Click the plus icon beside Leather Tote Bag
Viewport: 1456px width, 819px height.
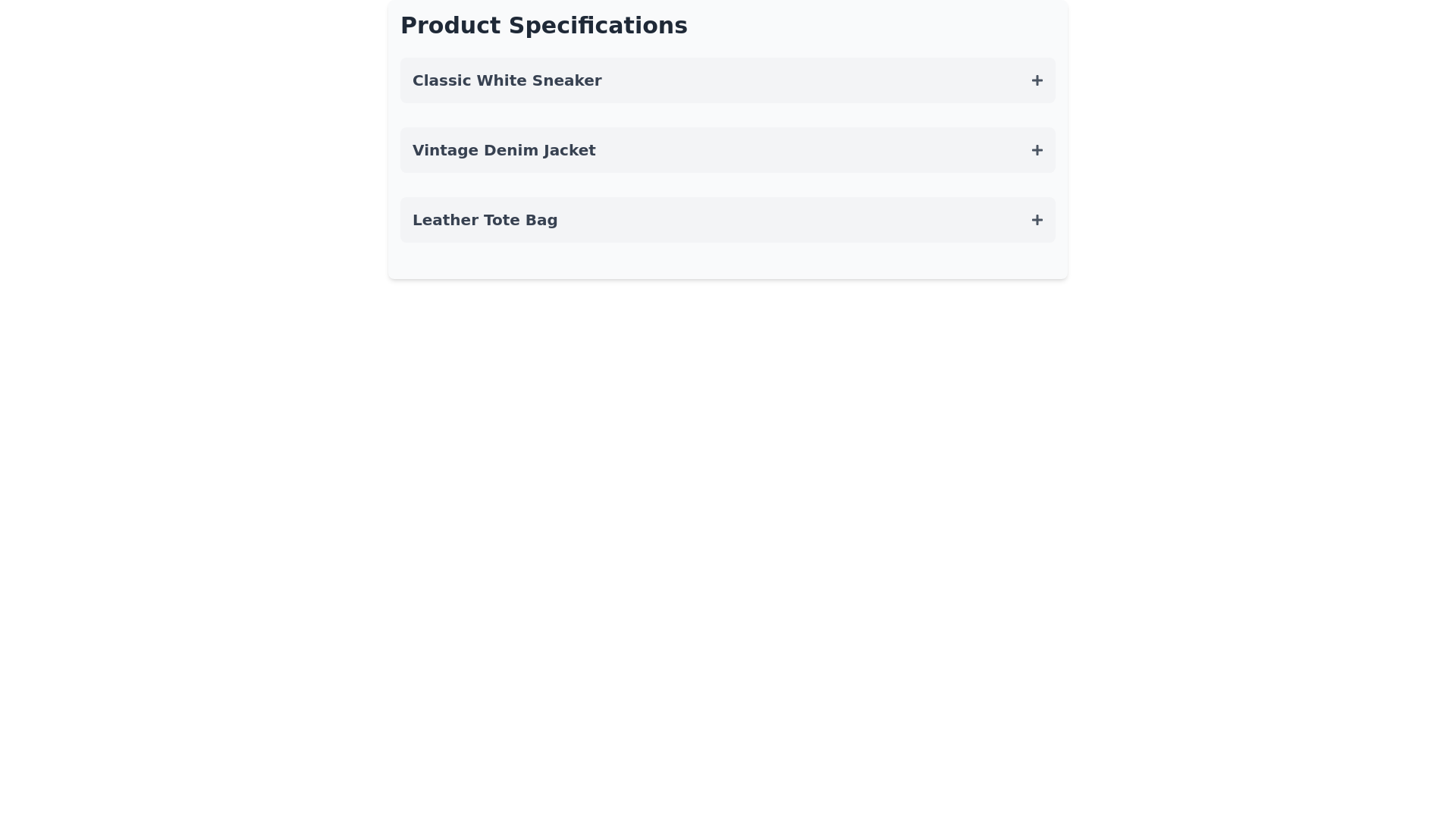pyautogui.click(x=1037, y=220)
